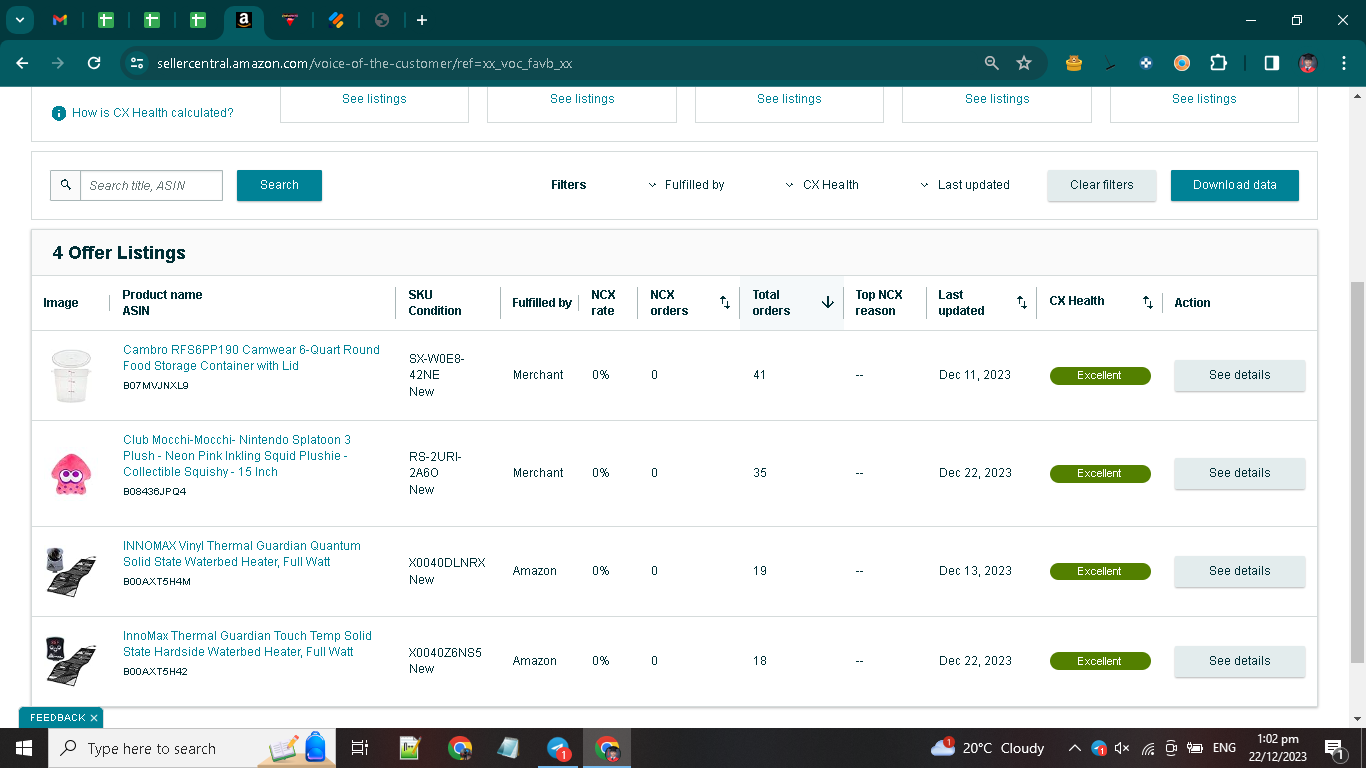Click the 4 Offer Listings heading
Viewport: 1366px width, 768px height.
pyautogui.click(x=119, y=253)
